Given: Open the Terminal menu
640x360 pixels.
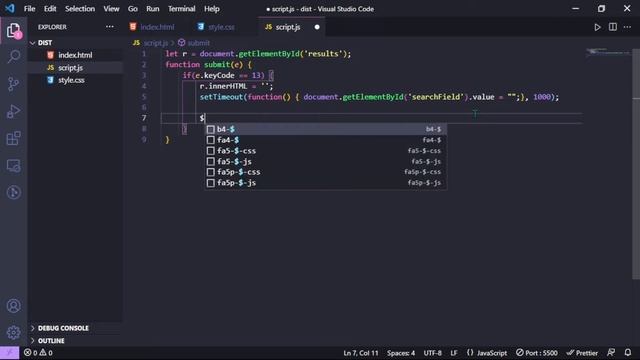Looking at the screenshot, I should pyautogui.click(x=182, y=9).
